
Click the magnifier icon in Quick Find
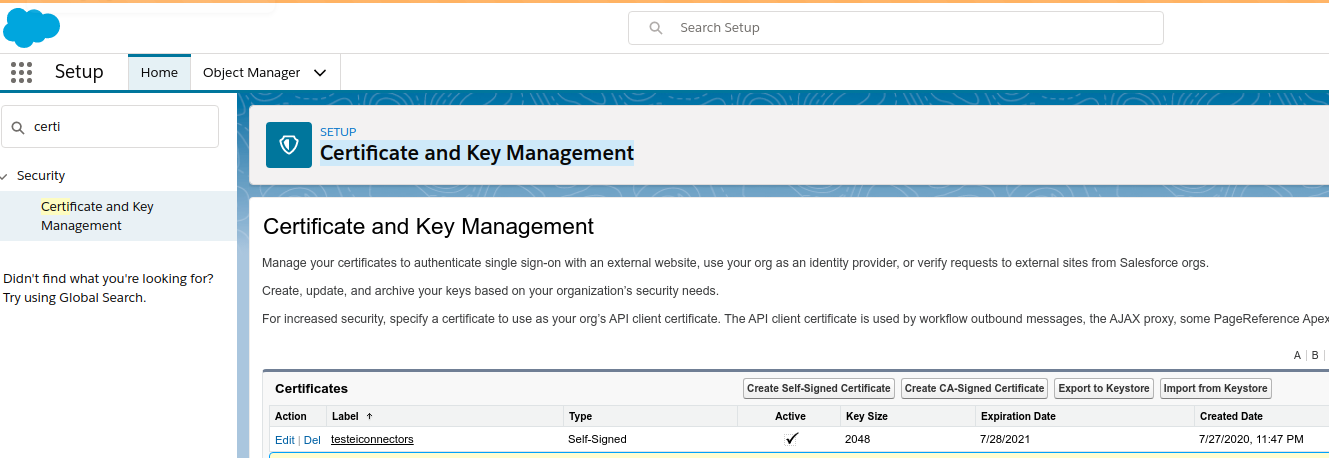[x=18, y=127]
